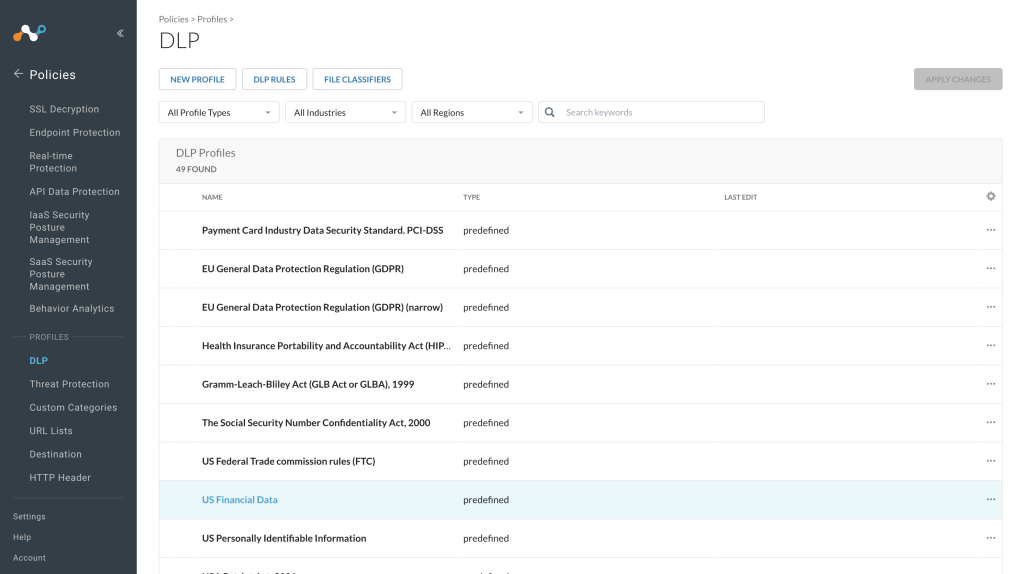
Task: Open Real-time Protection in sidebar
Action: [53, 162]
